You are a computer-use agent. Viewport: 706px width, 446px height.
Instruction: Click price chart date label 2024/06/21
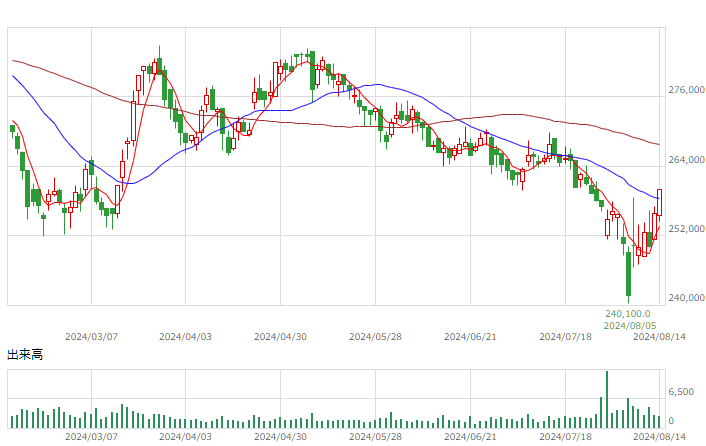click(471, 337)
